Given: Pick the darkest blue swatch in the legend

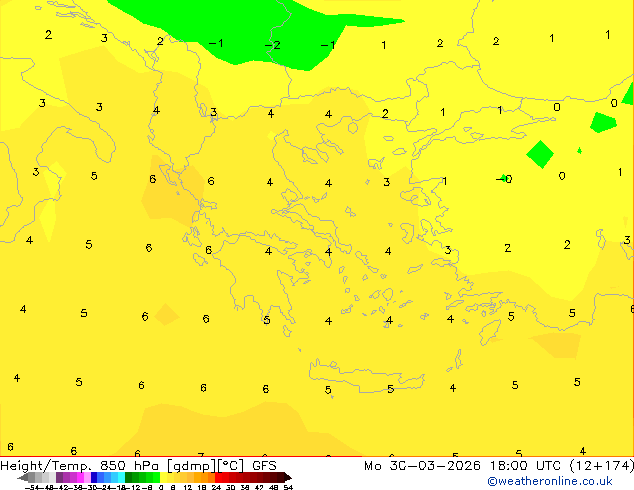Looking at the screenshot, I should (x=94, y=477).
